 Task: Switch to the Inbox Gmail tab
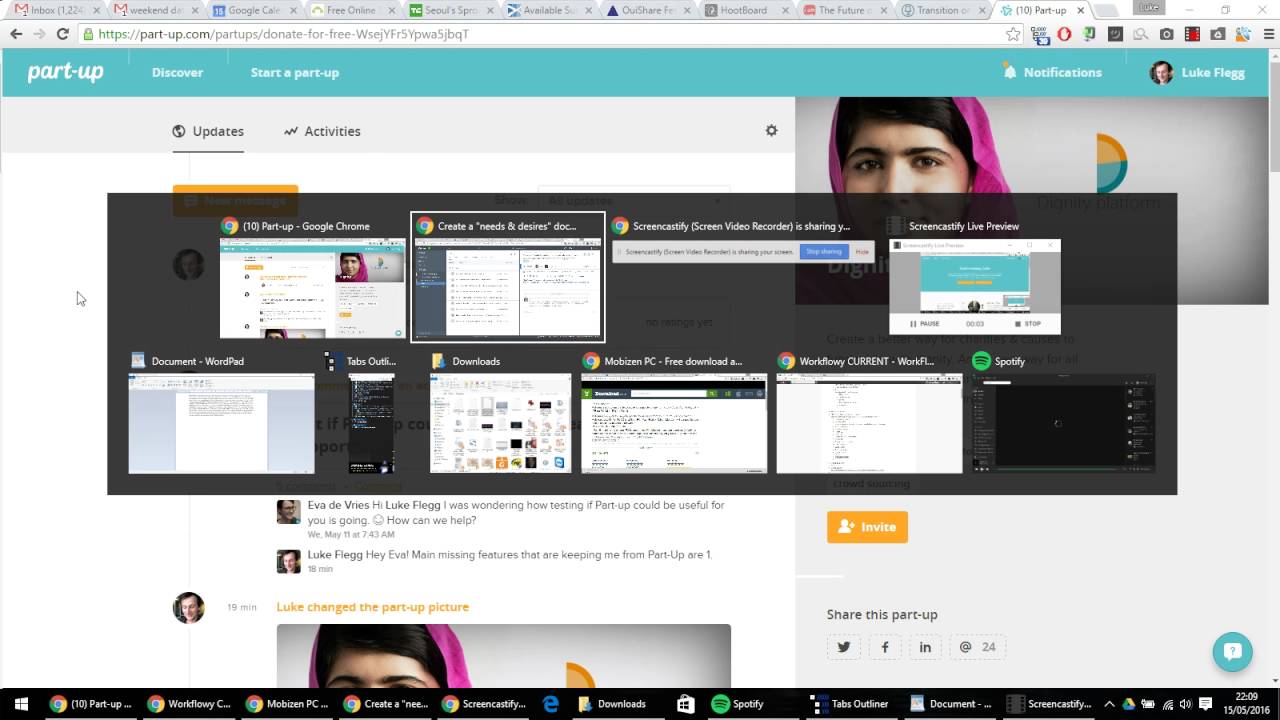(55, 10)
